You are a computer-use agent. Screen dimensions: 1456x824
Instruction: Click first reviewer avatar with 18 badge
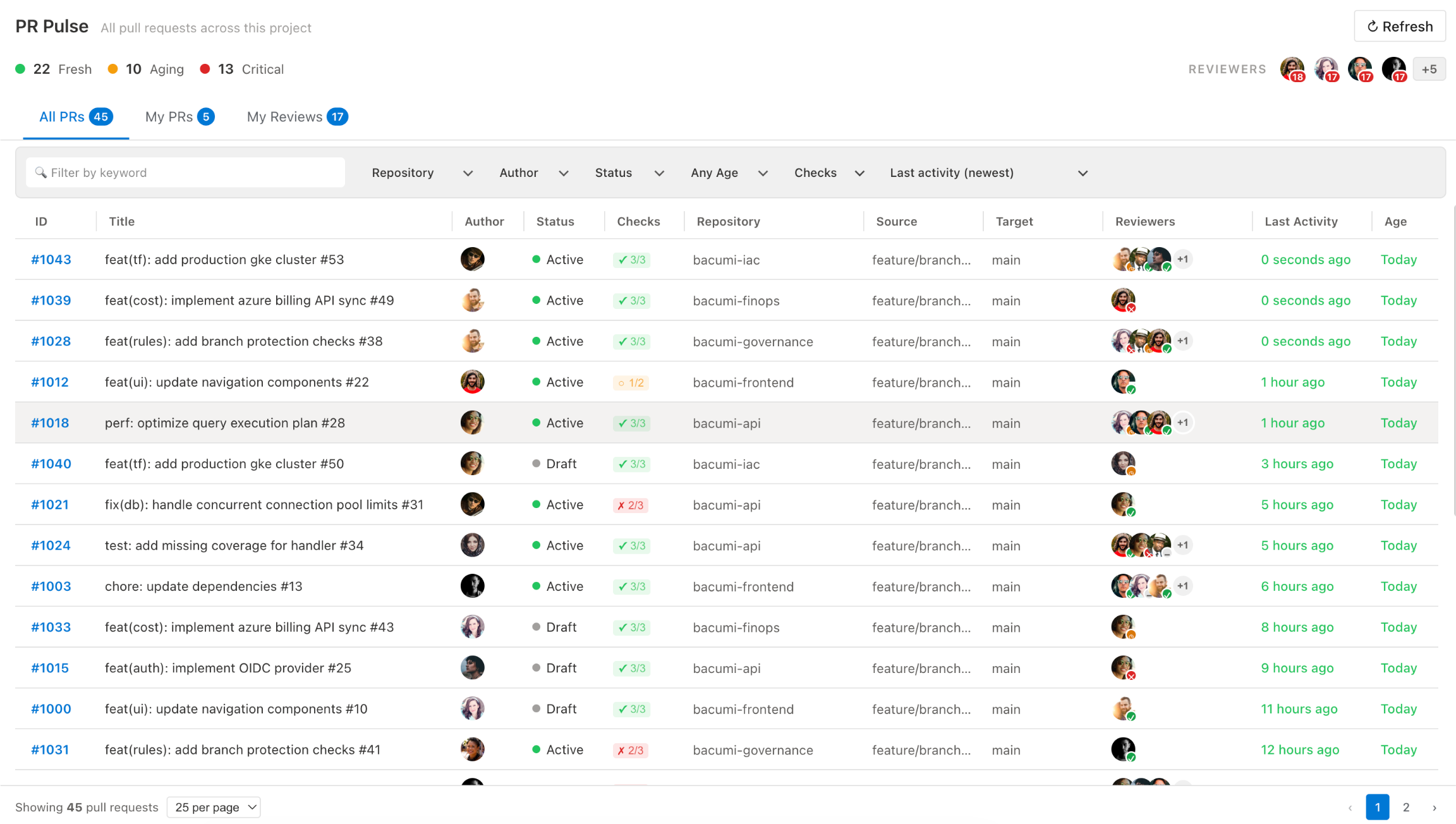coord(1292,69)
